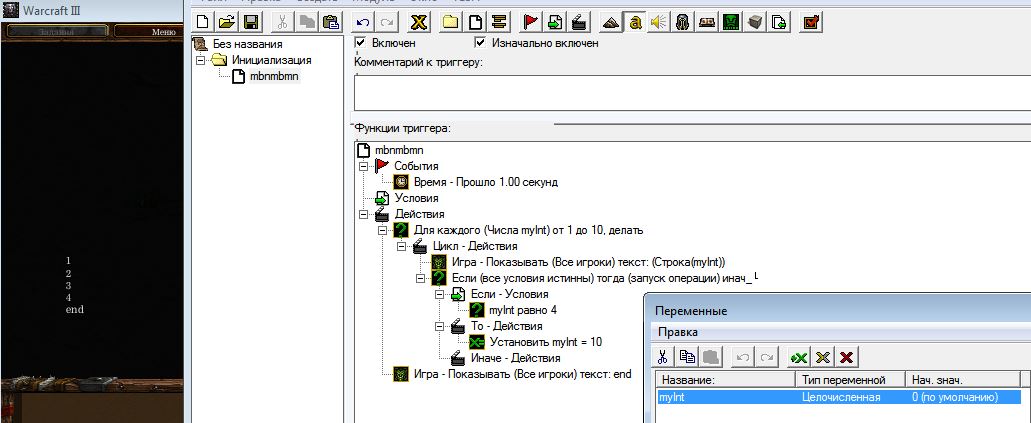Collapse the Инициализация folder

coord(201,60)
